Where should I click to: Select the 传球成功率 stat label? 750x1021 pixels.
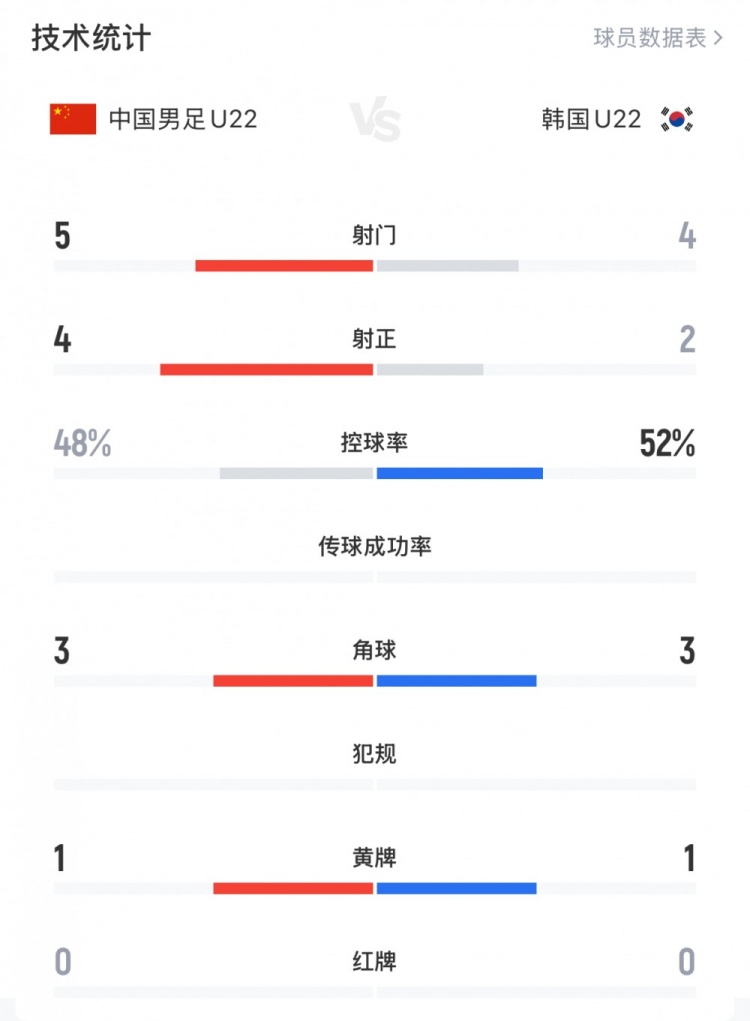coord(375,546)
